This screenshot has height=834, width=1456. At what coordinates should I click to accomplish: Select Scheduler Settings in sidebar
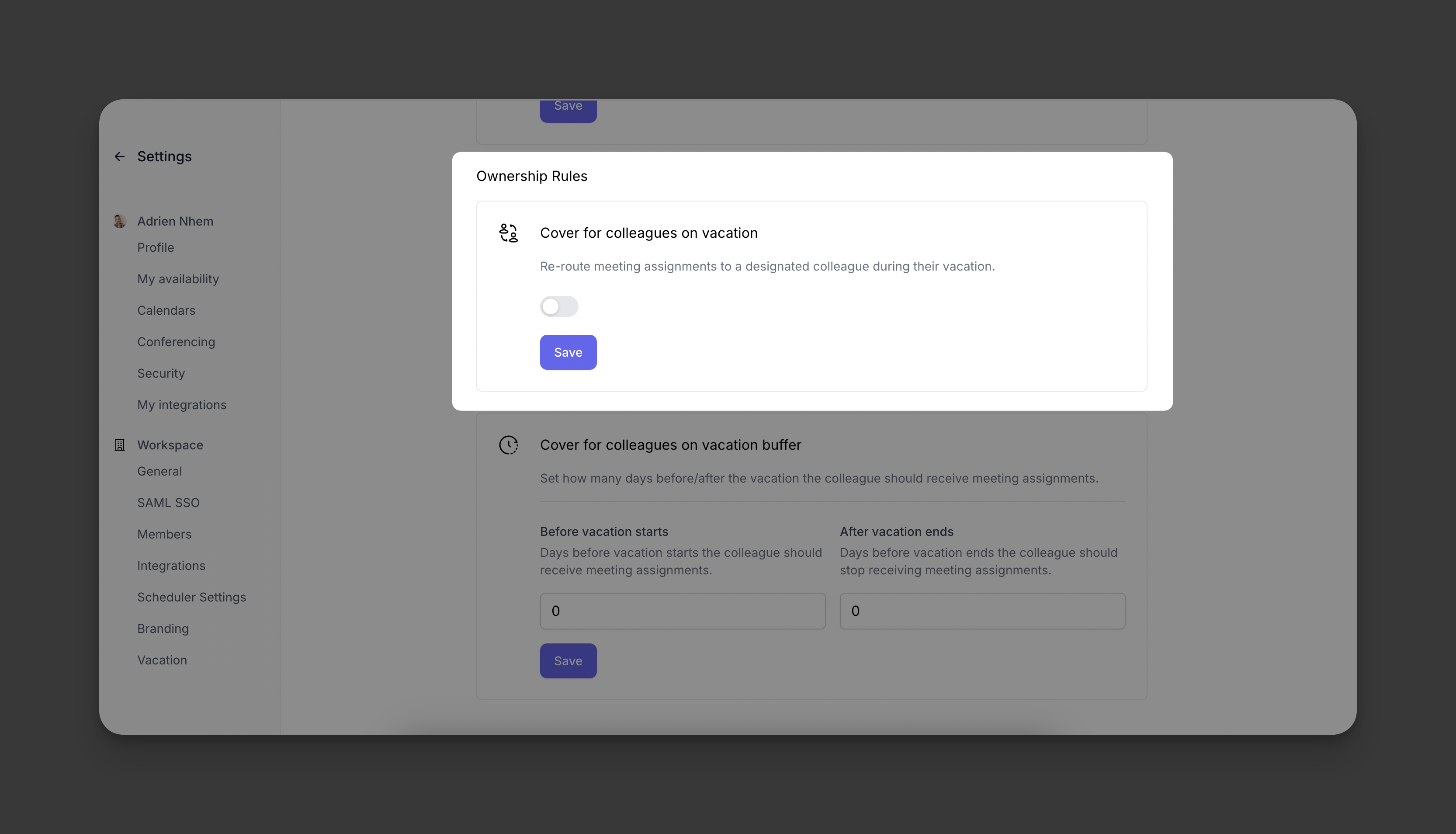191,598
